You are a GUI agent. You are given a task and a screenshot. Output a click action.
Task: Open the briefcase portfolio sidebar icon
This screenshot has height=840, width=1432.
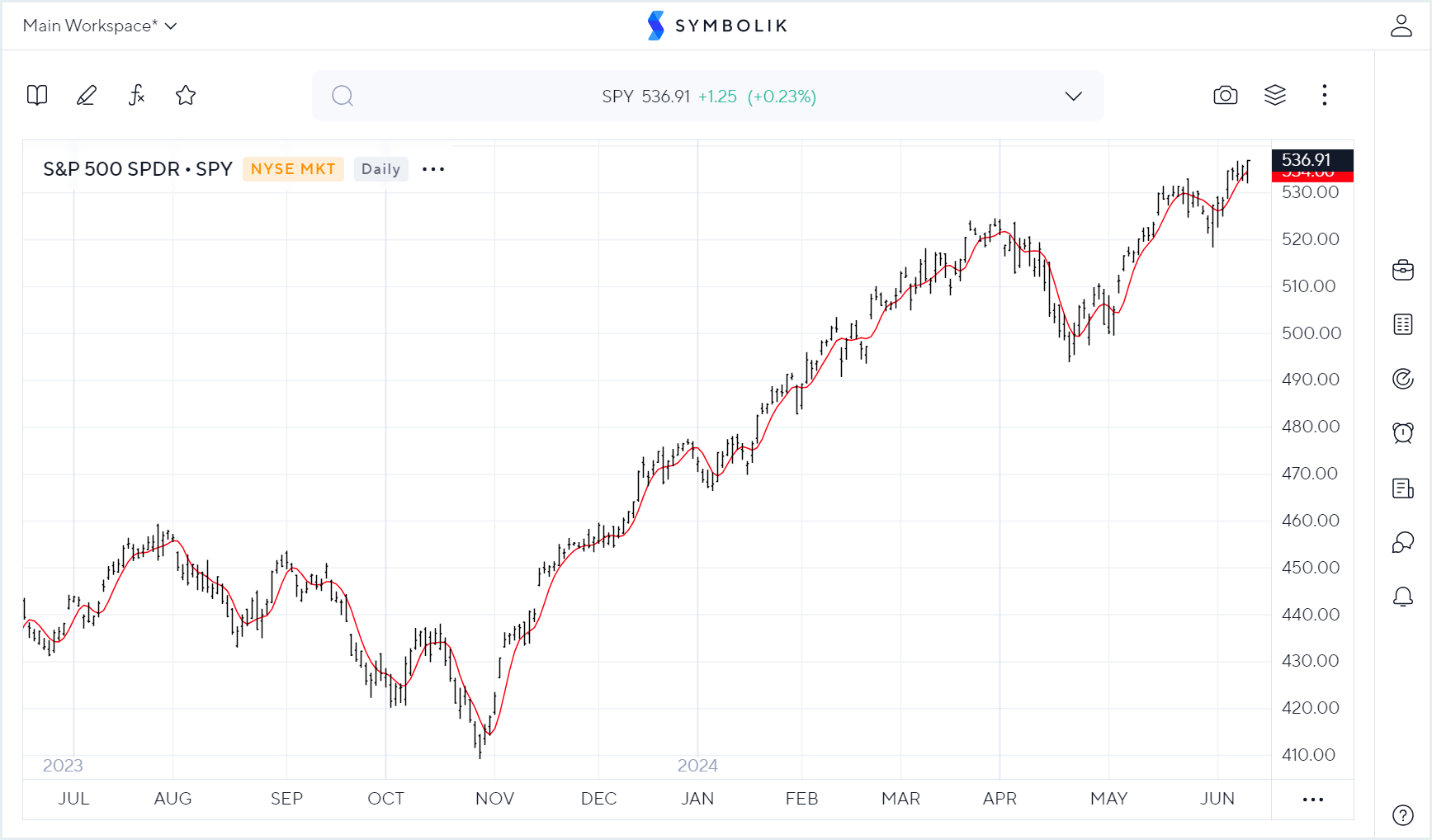coord(1403,270)
